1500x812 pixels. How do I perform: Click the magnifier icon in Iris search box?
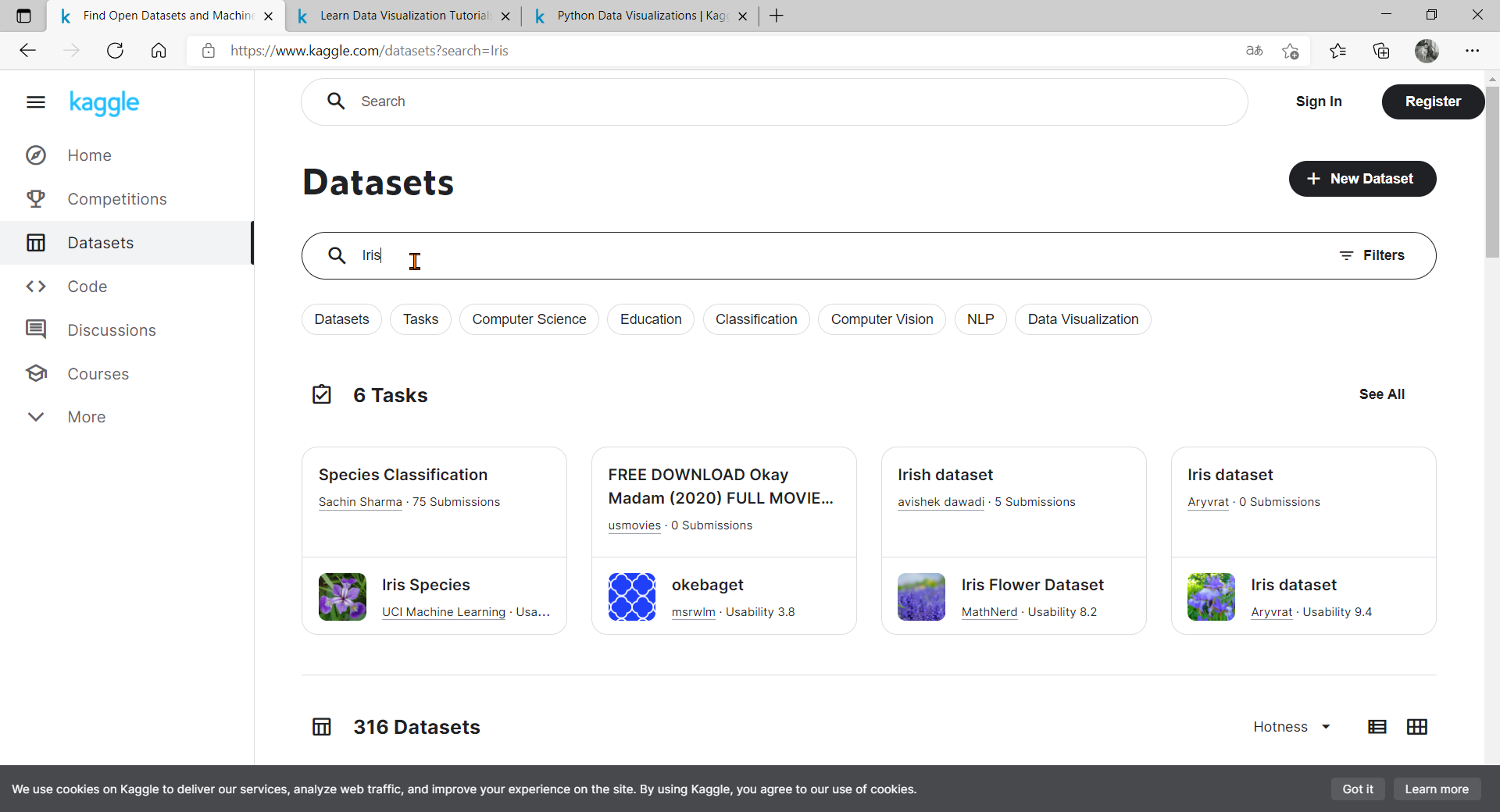coord(337,255)
